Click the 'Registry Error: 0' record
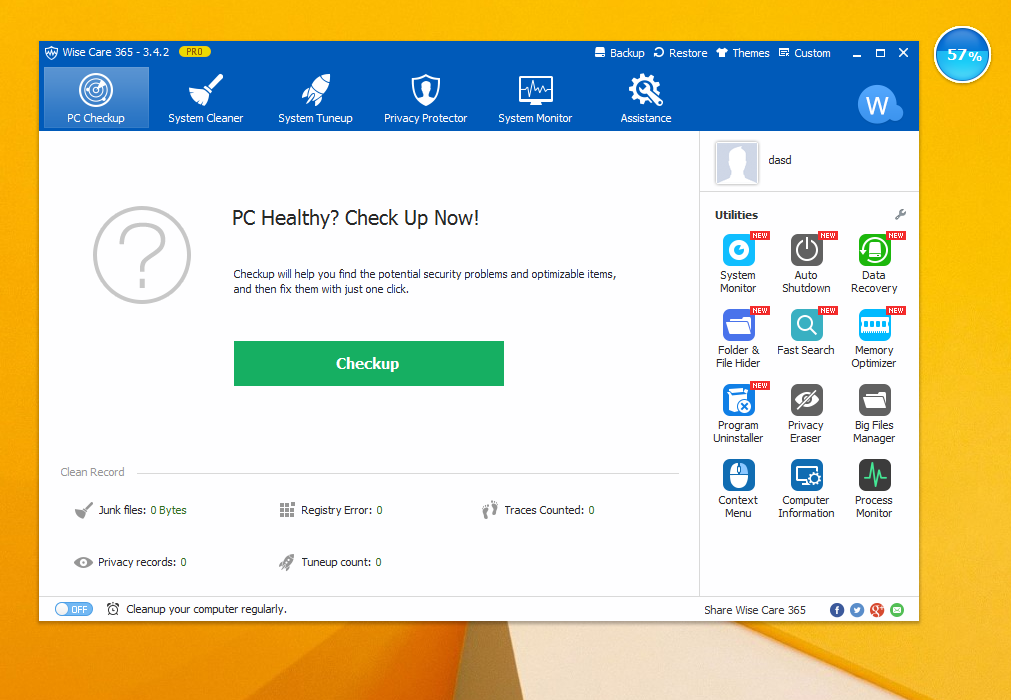 pyautogui.click(x=331, y=510)
